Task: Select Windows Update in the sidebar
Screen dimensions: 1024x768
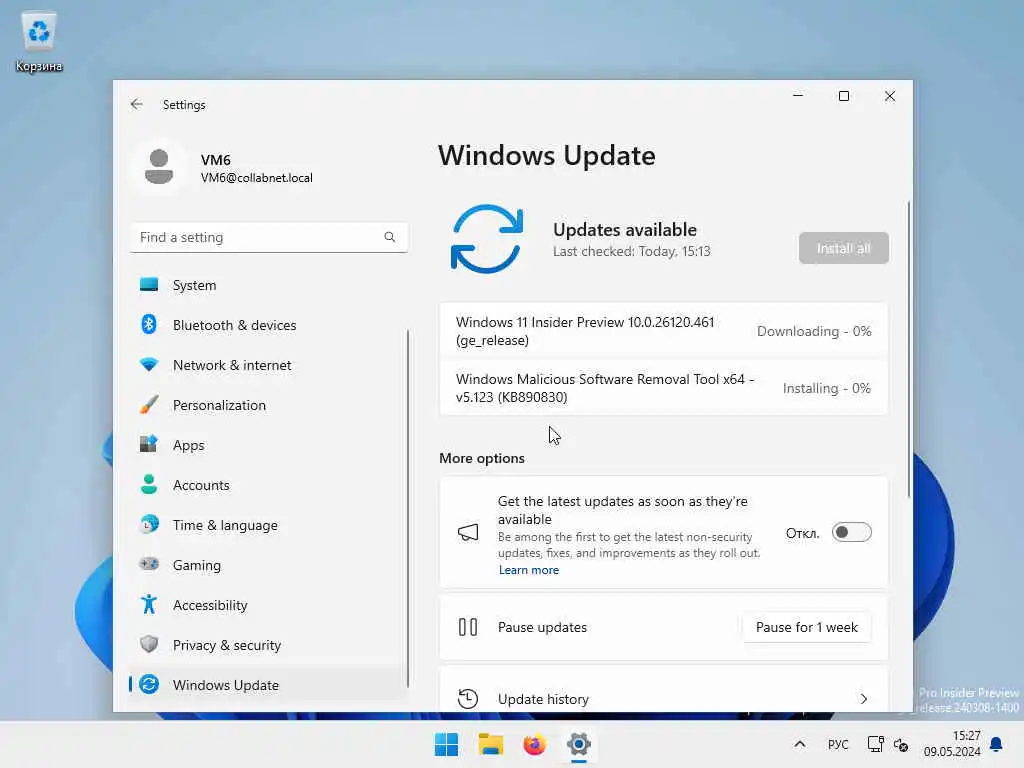Action: pyautogui.click(x=268, y=685)
